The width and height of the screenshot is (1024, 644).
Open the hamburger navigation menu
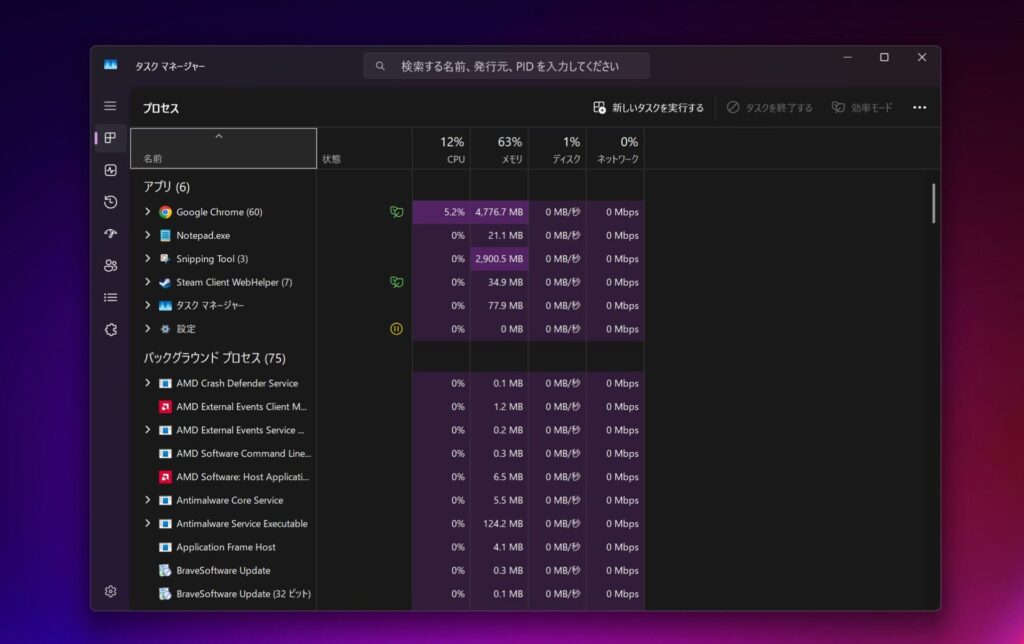pos(110,106)
